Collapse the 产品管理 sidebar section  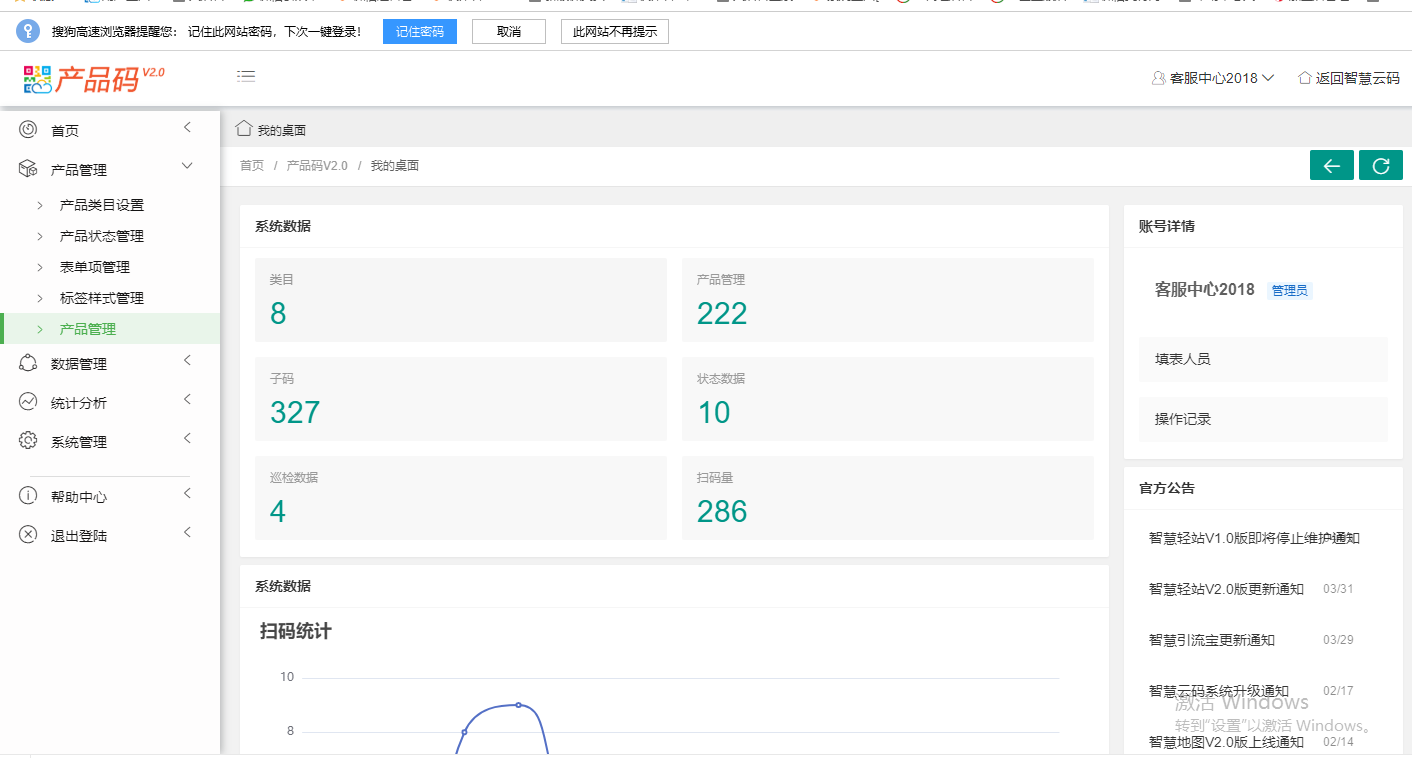pyautogui.click(x=187, y=167)
